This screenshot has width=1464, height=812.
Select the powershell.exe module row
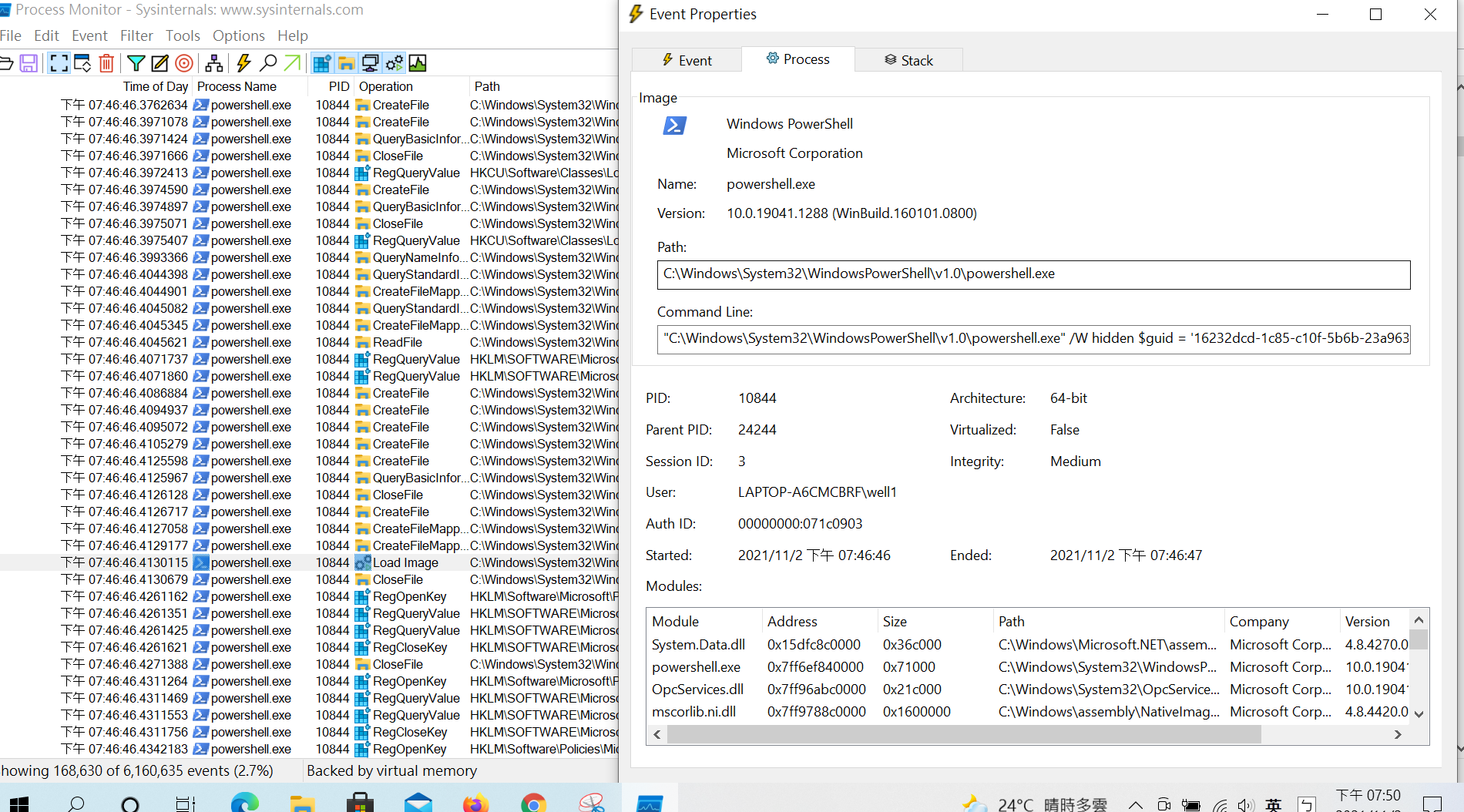point(1029,667)
